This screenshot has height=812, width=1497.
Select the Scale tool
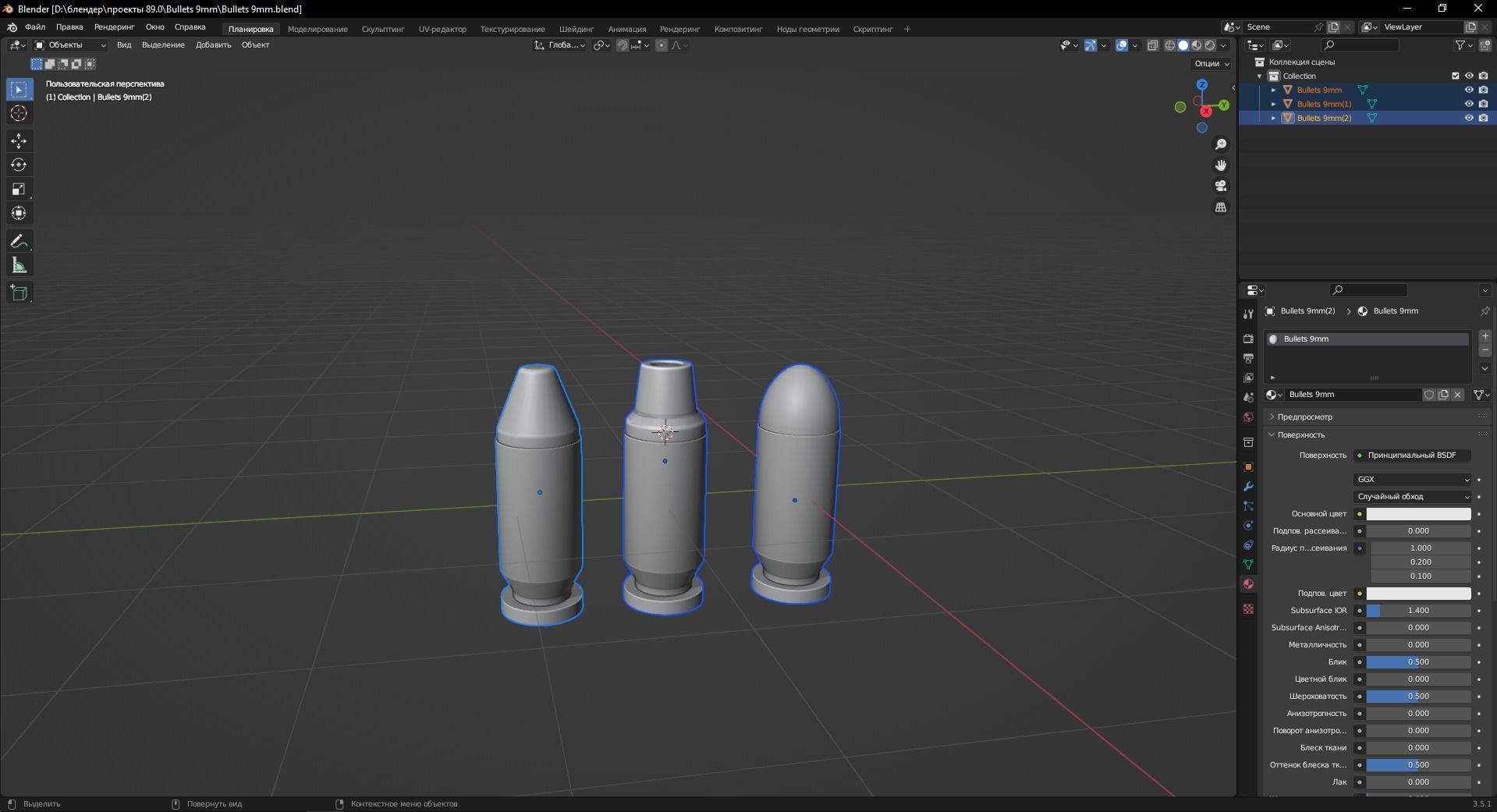pos(19,189)
